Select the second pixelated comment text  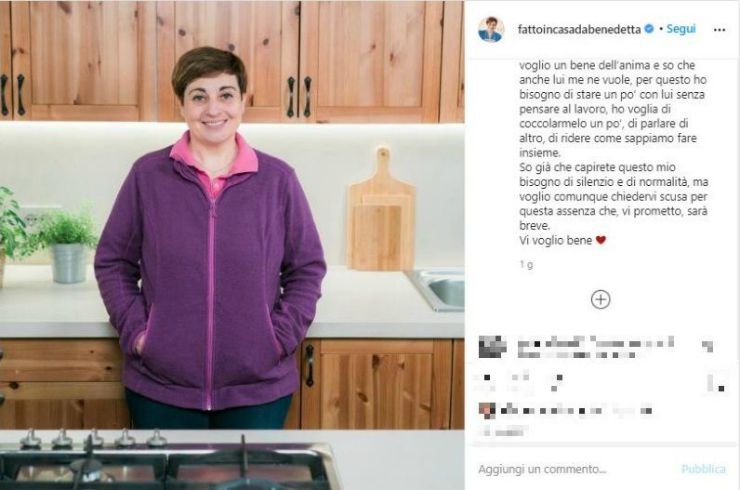tap(518, 382)
